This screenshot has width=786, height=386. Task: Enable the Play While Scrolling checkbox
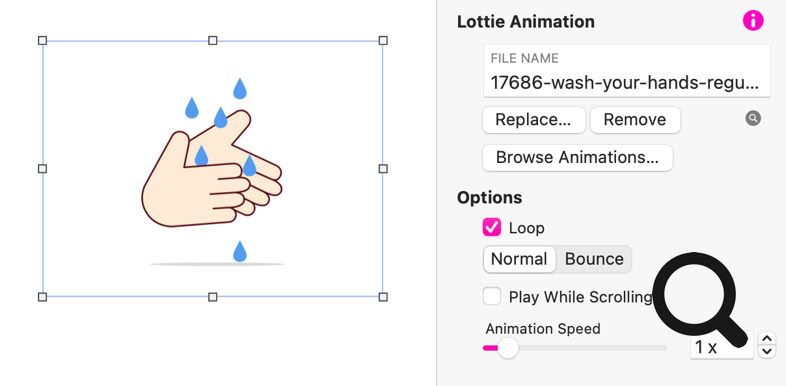[492, 296]
